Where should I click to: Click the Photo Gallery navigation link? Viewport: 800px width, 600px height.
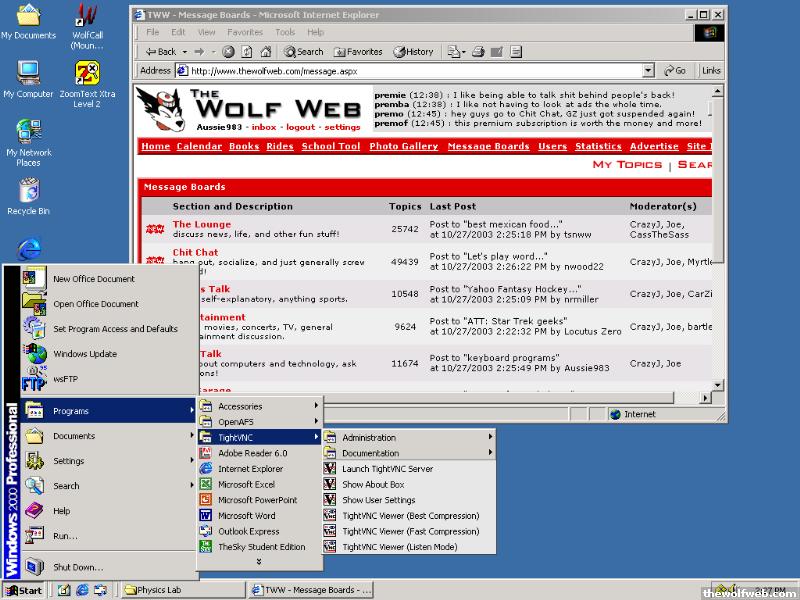(403, 146)
